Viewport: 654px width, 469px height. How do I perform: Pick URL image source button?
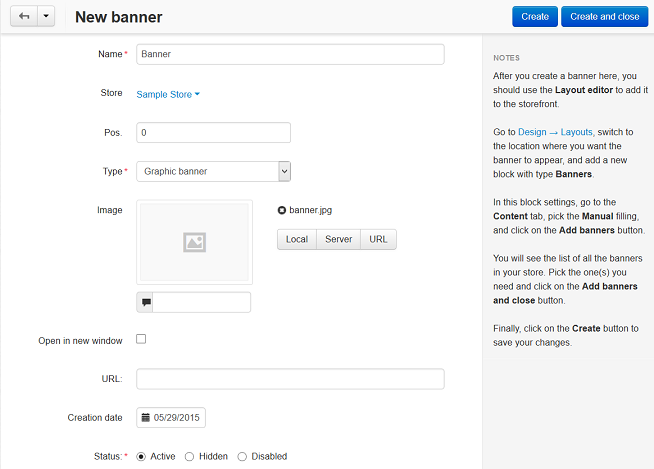pyautogui.click(x=378, y=239)
